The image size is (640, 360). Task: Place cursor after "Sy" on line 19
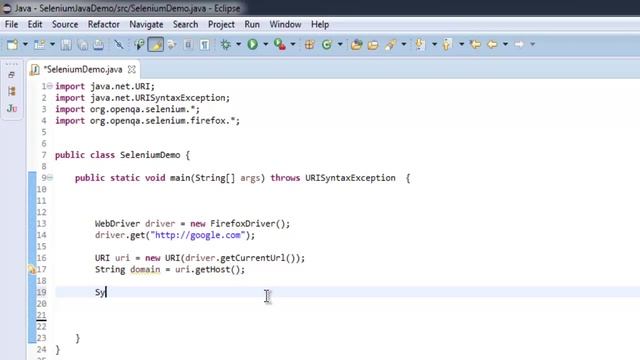[106, 292]
